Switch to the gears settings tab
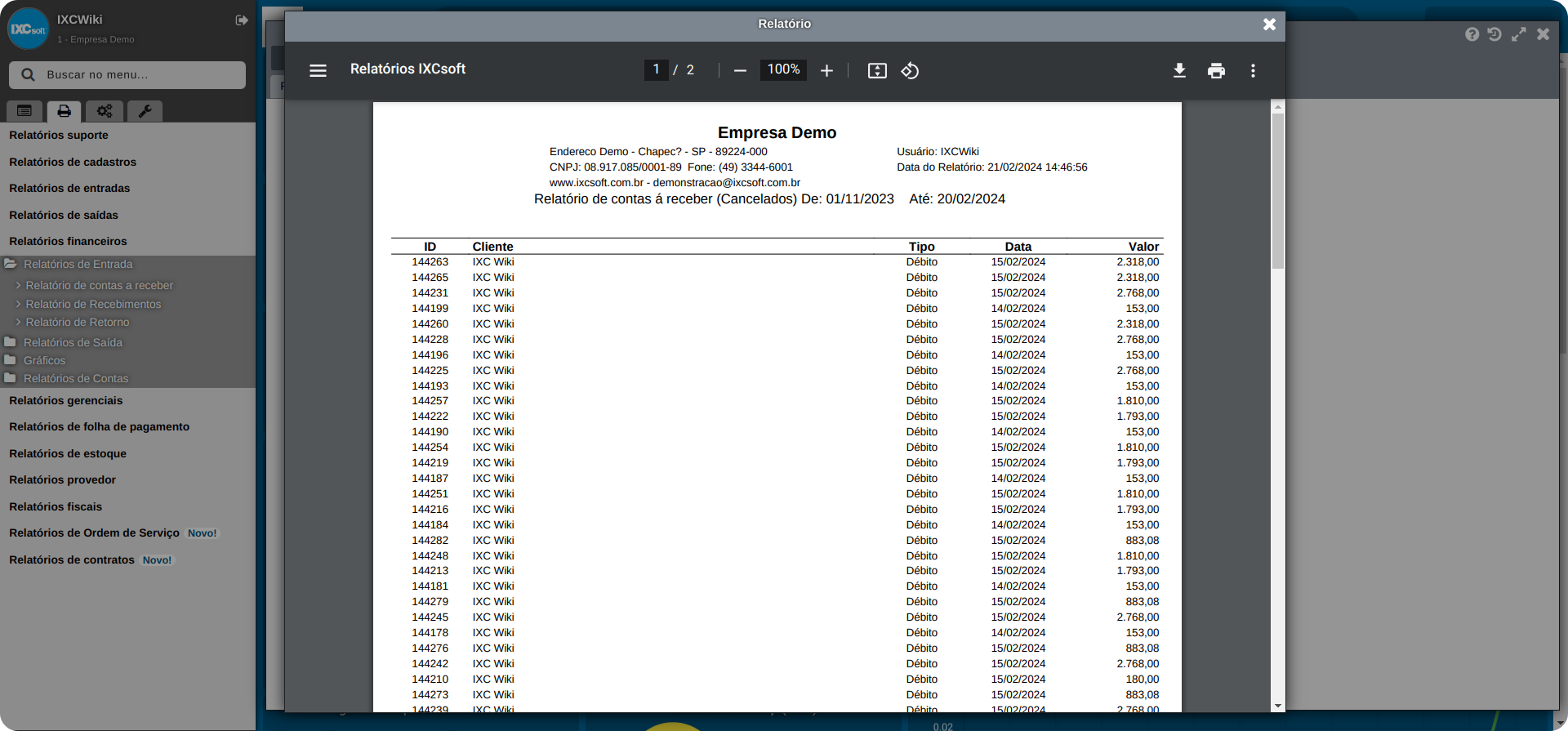The image size is (1568, 731). click(x=105, y=111)
